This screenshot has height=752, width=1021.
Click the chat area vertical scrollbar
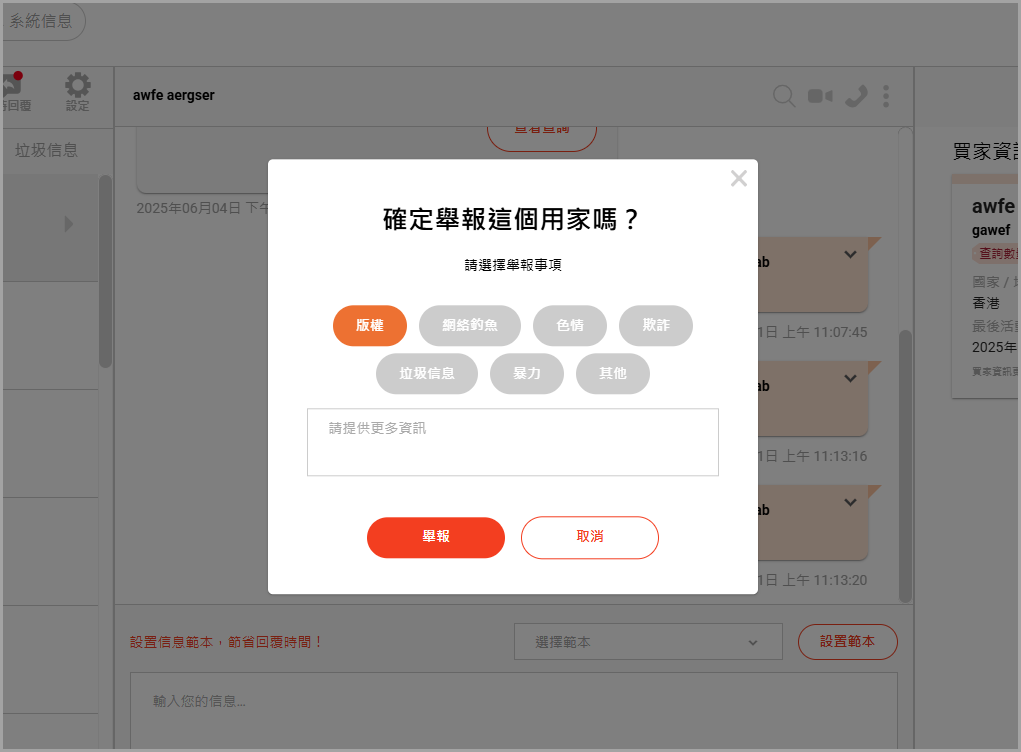coord(905,466)
